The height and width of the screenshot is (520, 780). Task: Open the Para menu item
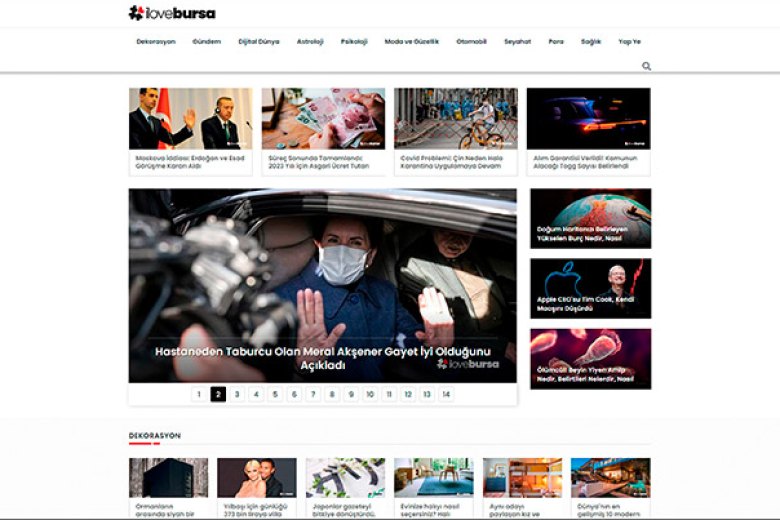pos(556,42)
